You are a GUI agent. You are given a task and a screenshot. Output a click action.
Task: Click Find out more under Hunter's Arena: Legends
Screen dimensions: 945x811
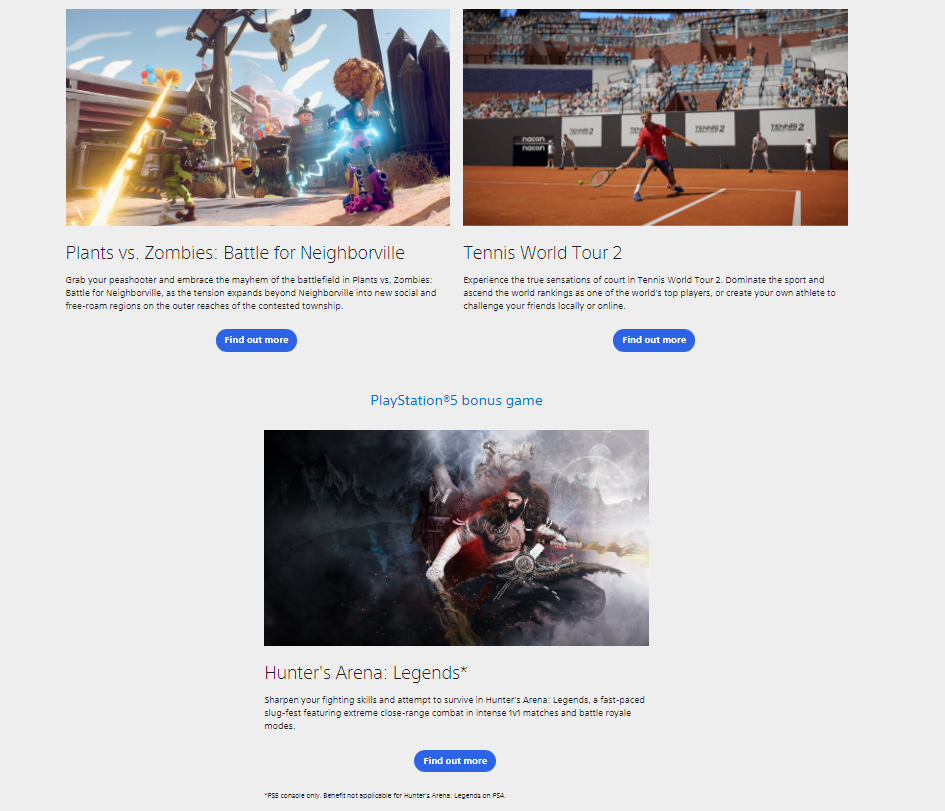(x=455, y=761)
